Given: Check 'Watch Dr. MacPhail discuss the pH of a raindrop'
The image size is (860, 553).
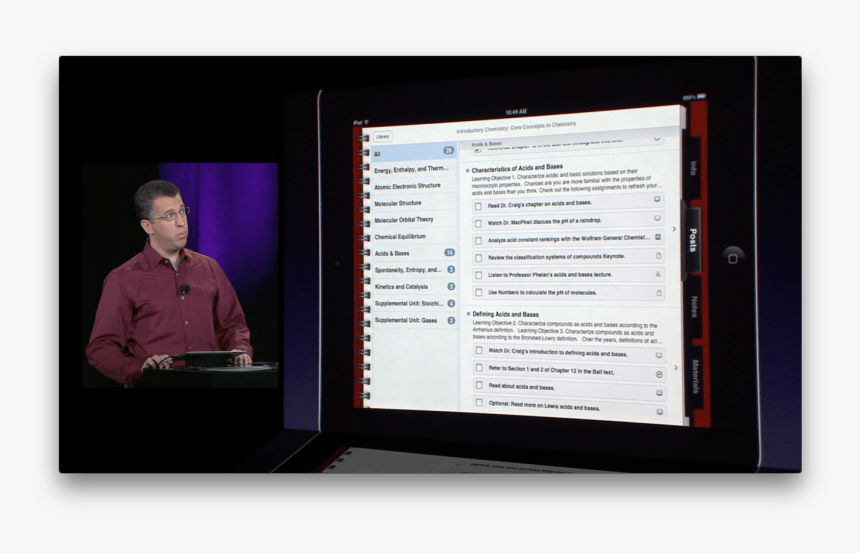Looking at the screenshot, I should [x=478, y=224].
